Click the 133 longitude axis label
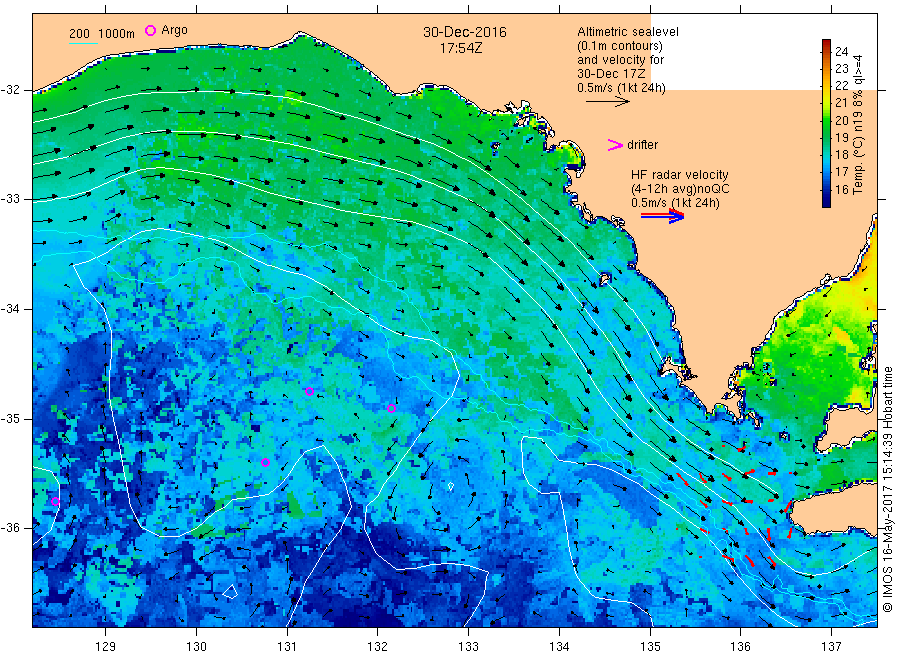 [468, 647]
